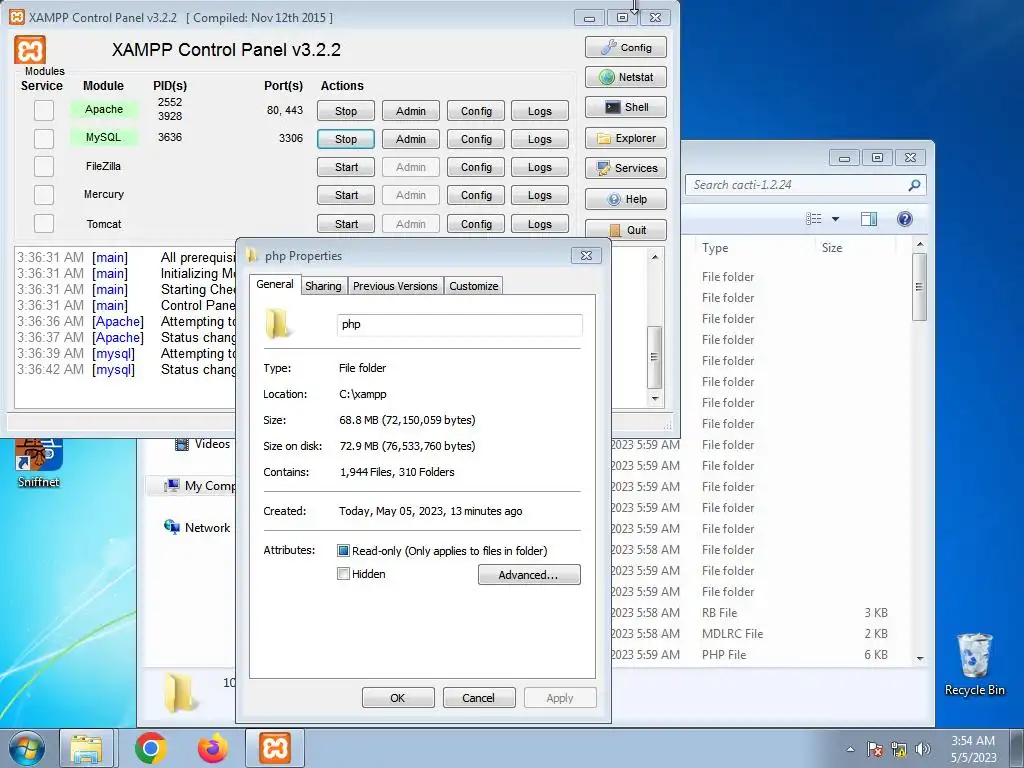Toggle the FileZilla service checkbox

(44, 167)
